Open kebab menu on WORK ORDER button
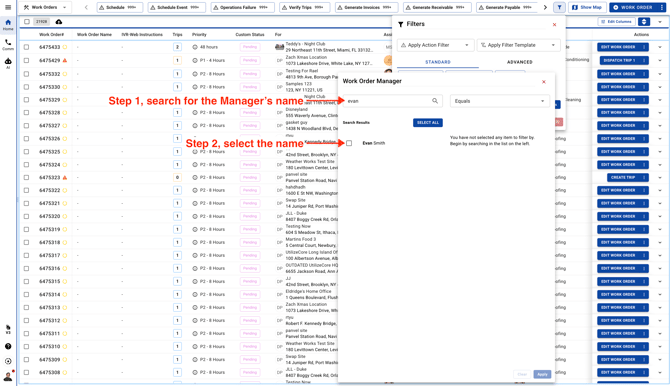 click(x=662, y=7)
